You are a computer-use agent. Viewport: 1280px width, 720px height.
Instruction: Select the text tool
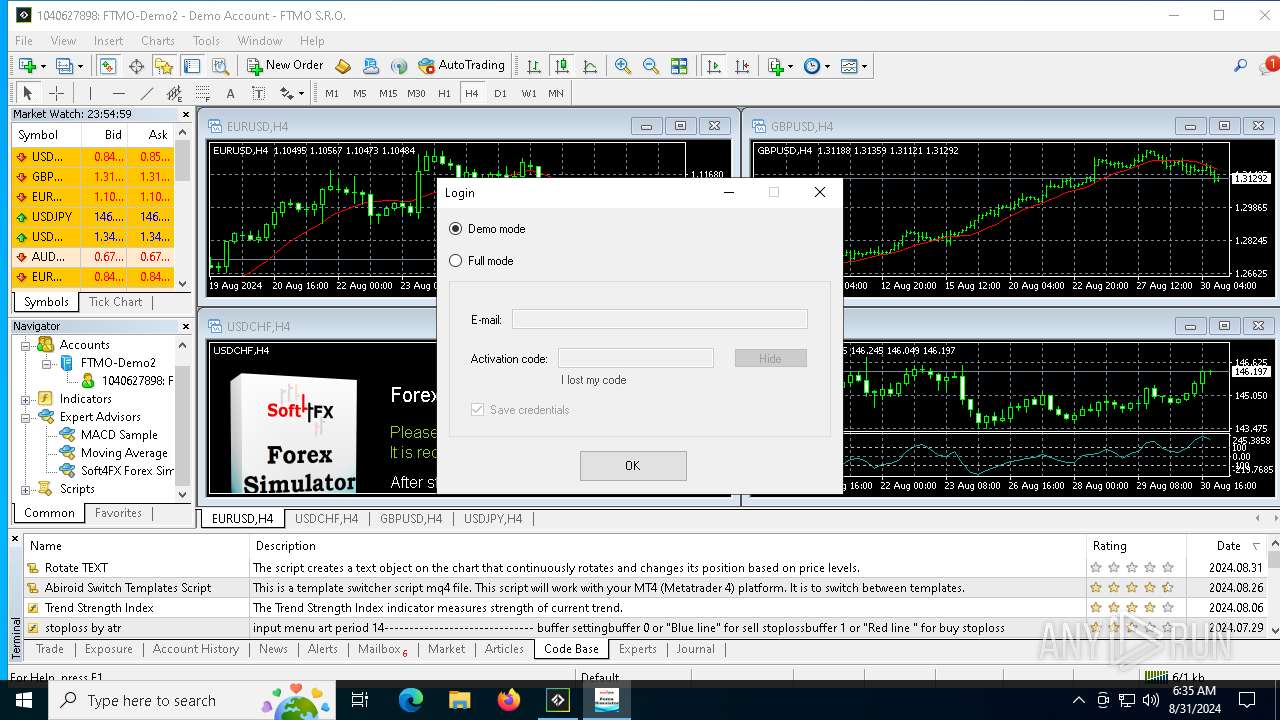click(230, 93)
